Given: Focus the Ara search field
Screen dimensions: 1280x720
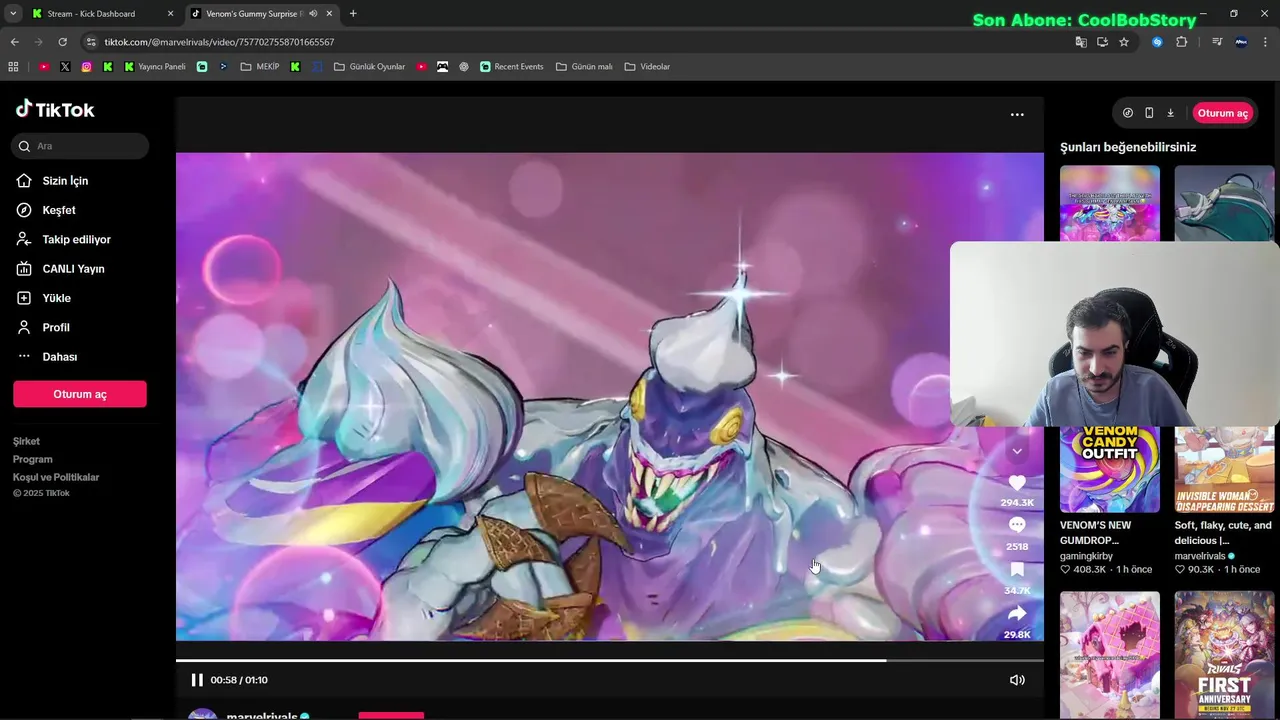Looking at the screenshot, I should pyautogui.click(x=80, y=146).
